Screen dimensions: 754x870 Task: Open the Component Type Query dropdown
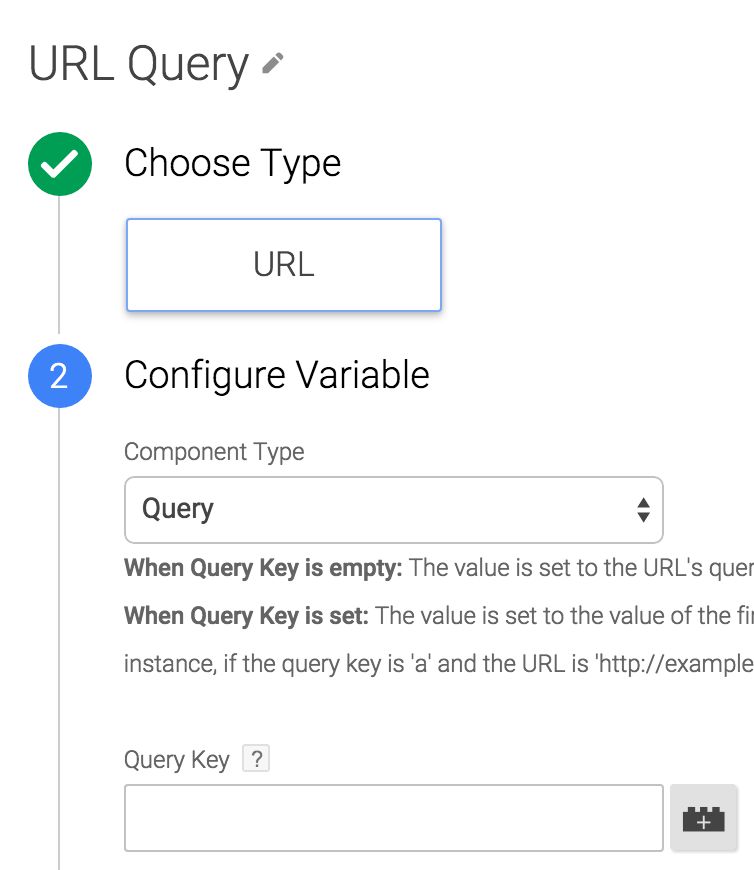tap(394, 509)
